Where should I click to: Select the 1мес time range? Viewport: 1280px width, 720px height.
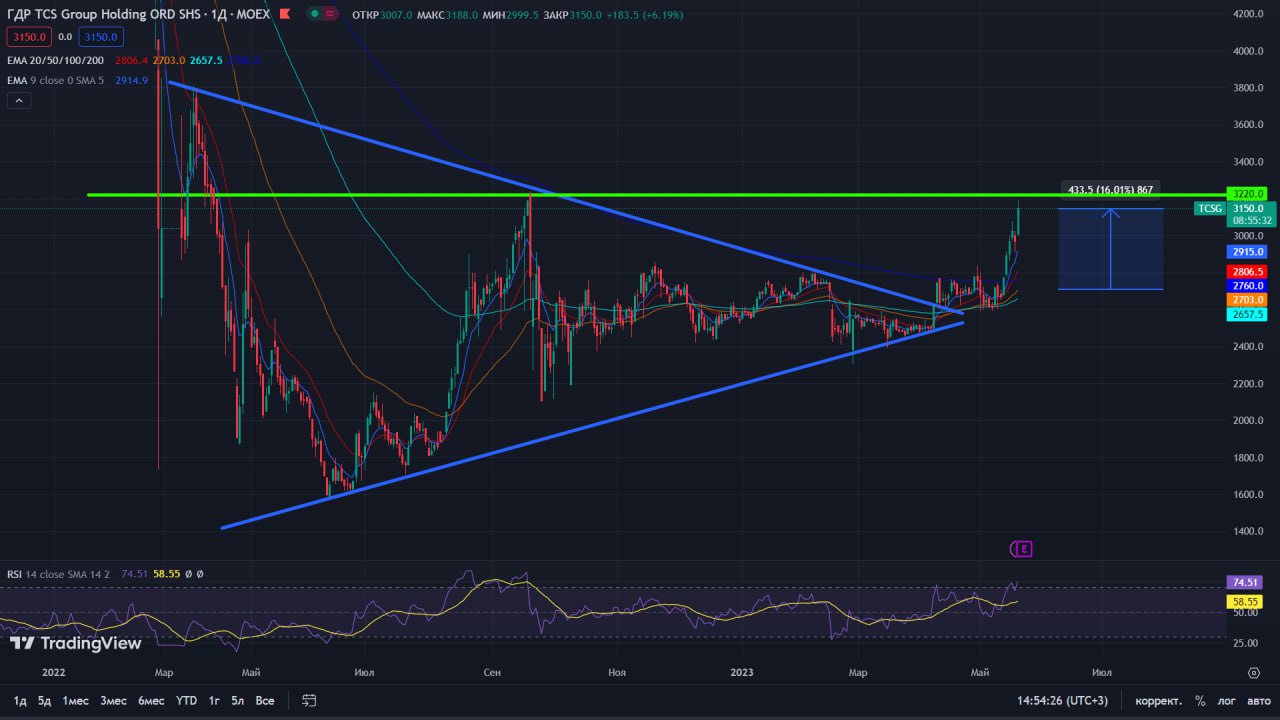(x=76, y=701)
